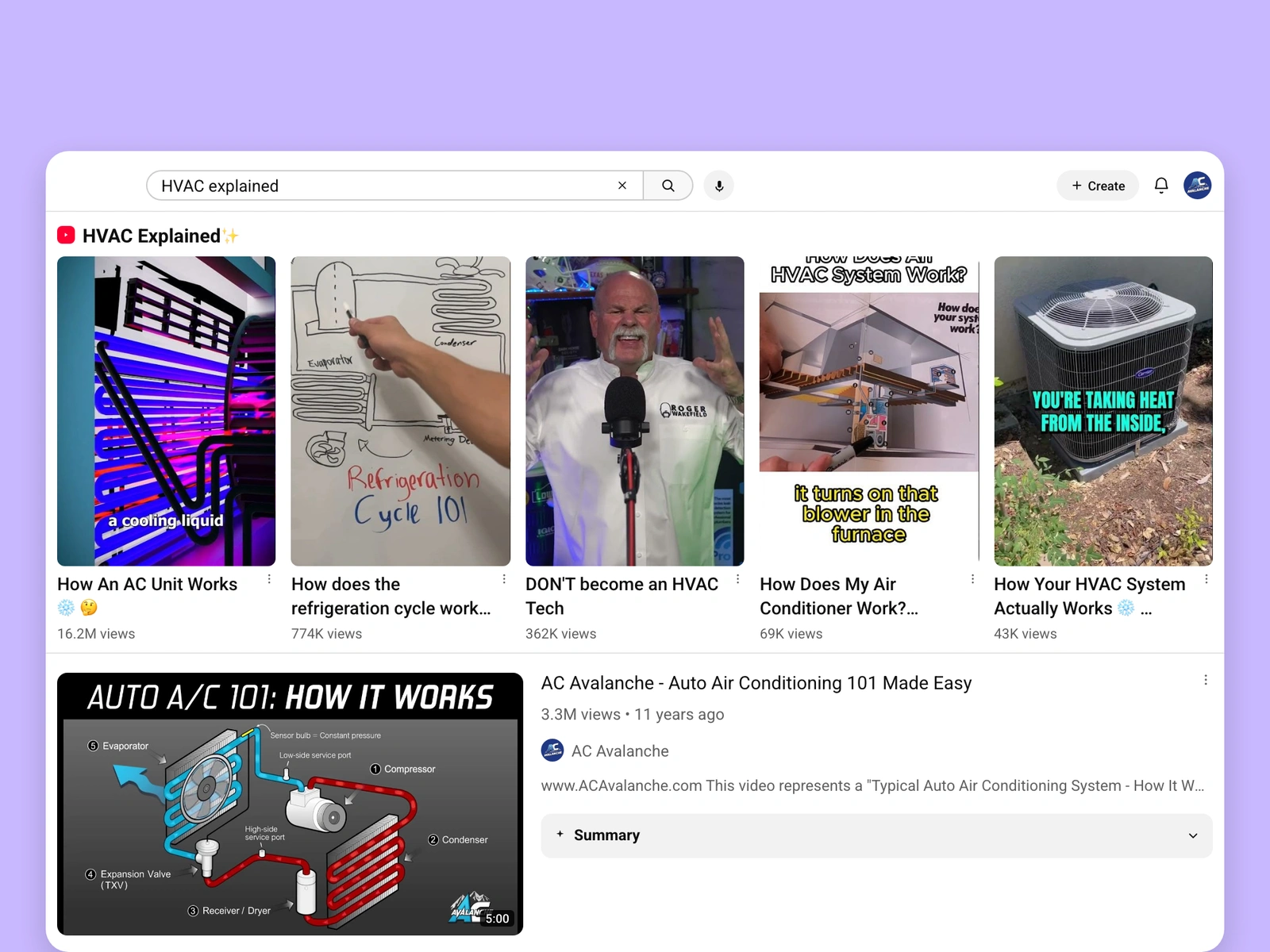The height and width of the screenshot is (952, 1270).
Task: Open the 'How Does My Air Conditioner Work' thumbnail
Action: [x=869, y=411]
